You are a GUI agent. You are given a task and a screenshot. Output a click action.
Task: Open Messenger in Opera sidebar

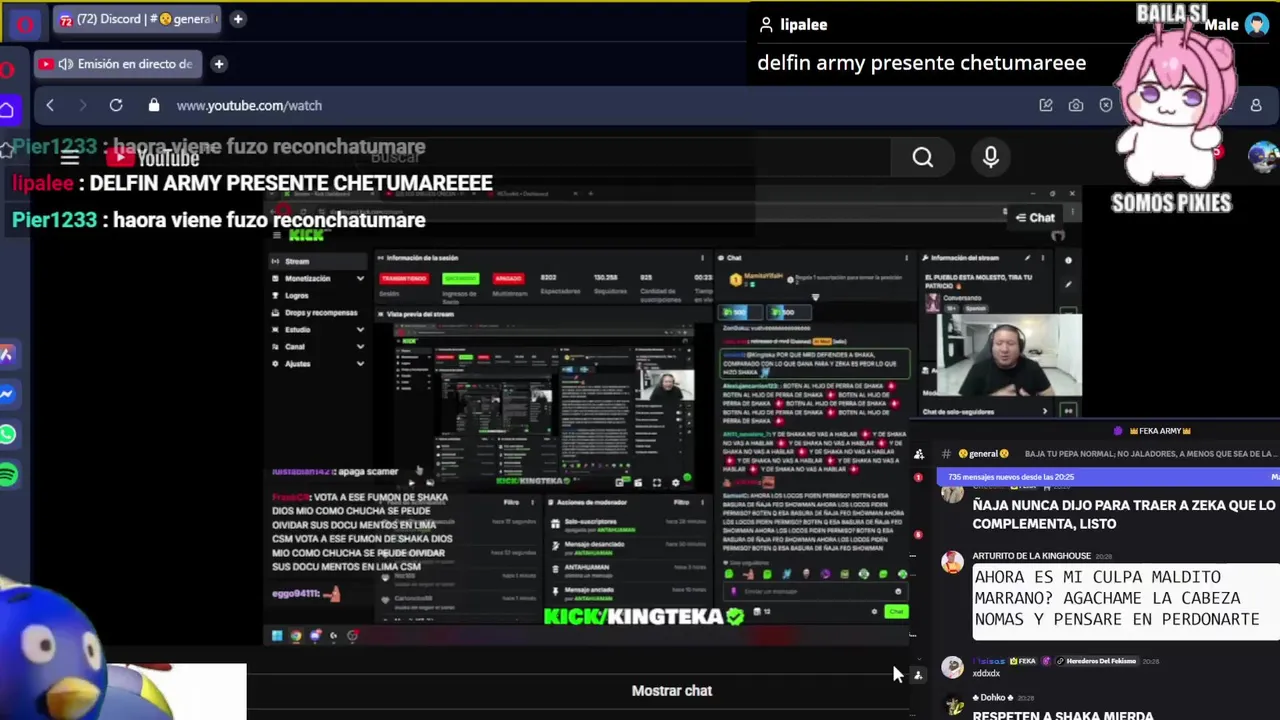point(7,394)
